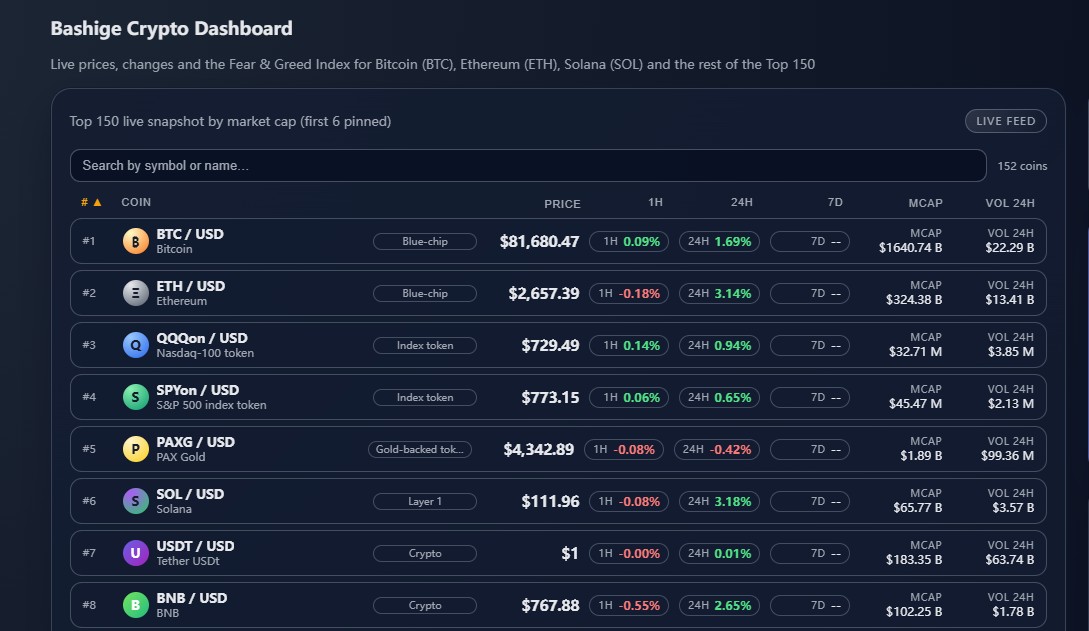Sort by VOL 24H column header

pyautogui.click(x=1010, y=203)
